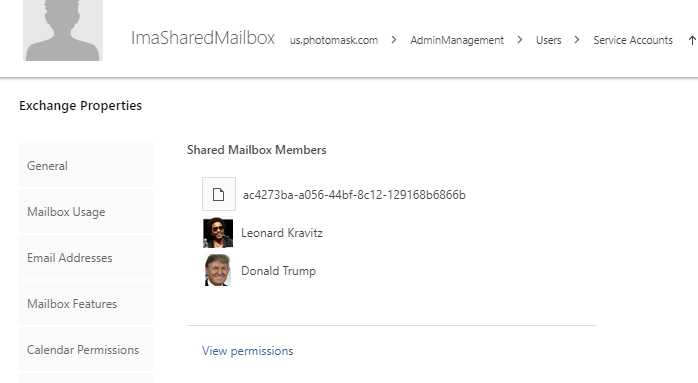Open Mailbox Features section
This screenshot has width=698, height=383.
tap(86, 303)
